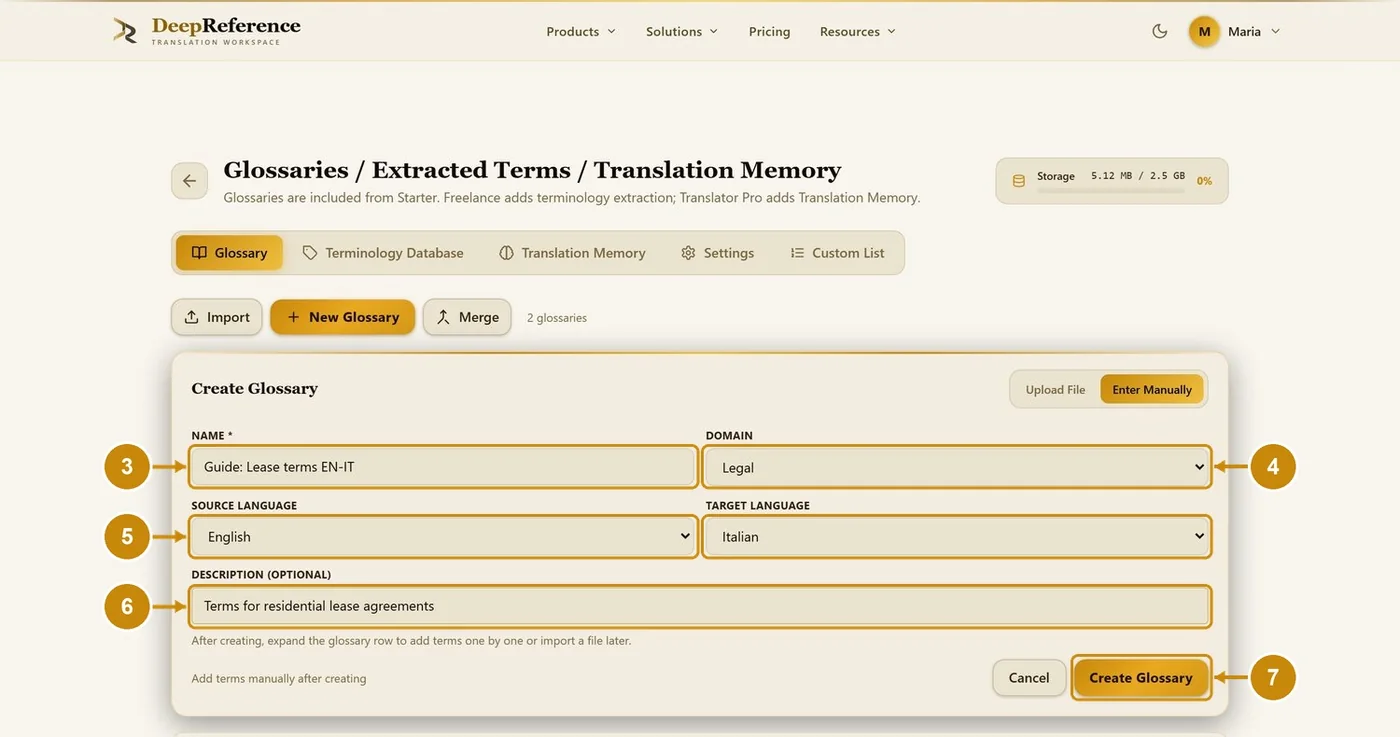Screen dimensions: 1400x737
Task: Switch to the Terminology Database tab
Action: pos(383,253)
